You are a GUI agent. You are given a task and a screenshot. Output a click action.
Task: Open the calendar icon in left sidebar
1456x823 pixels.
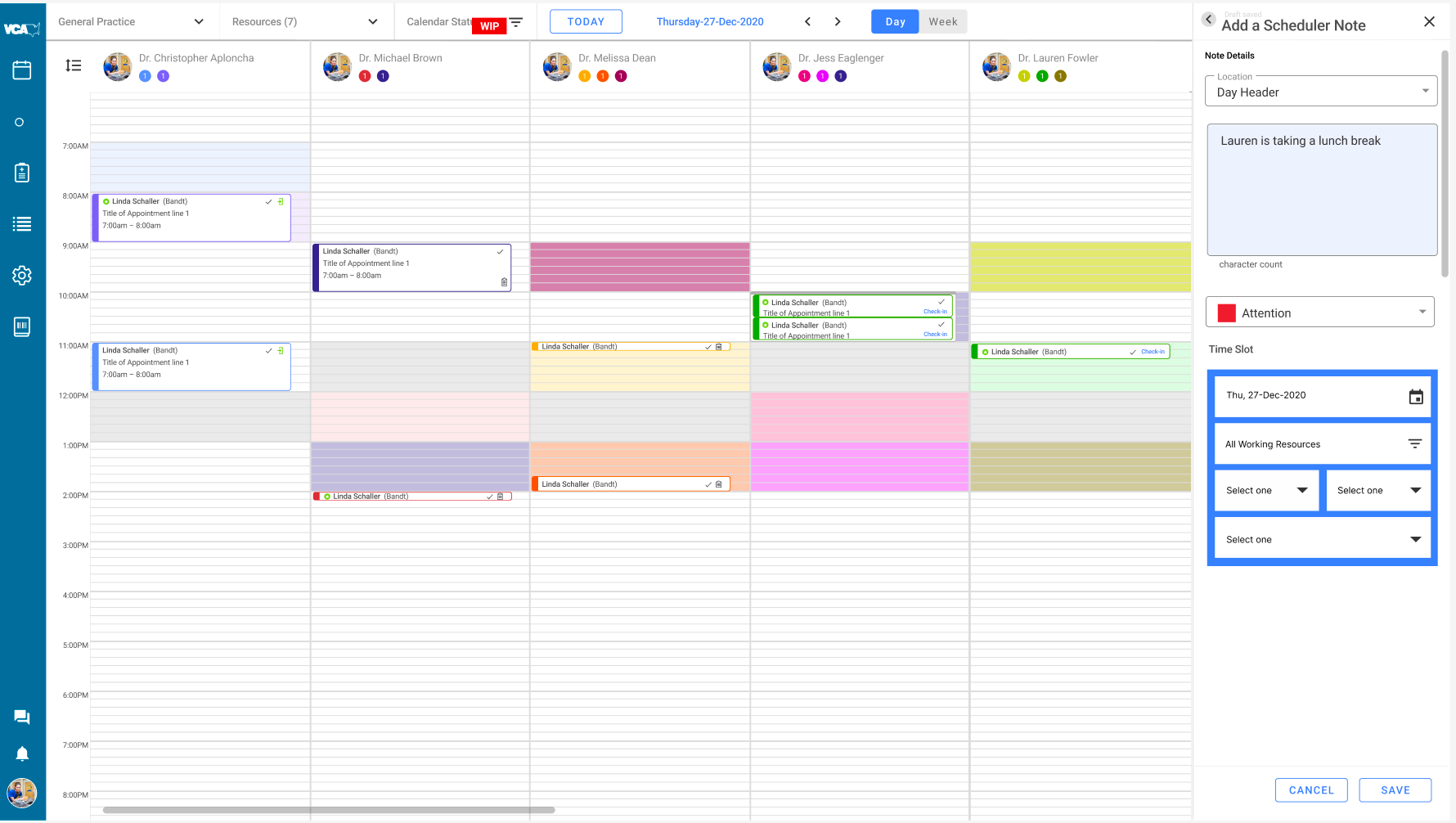[x=22, y=70]
